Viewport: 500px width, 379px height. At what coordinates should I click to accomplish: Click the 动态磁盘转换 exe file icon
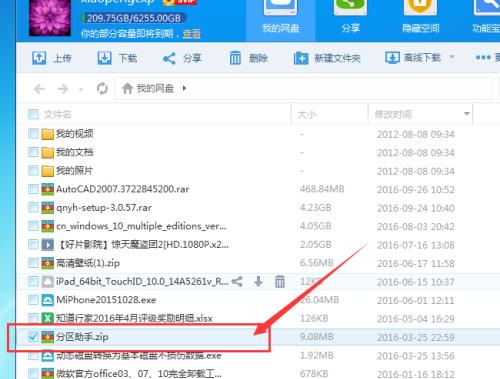click(x=47, y=355)
